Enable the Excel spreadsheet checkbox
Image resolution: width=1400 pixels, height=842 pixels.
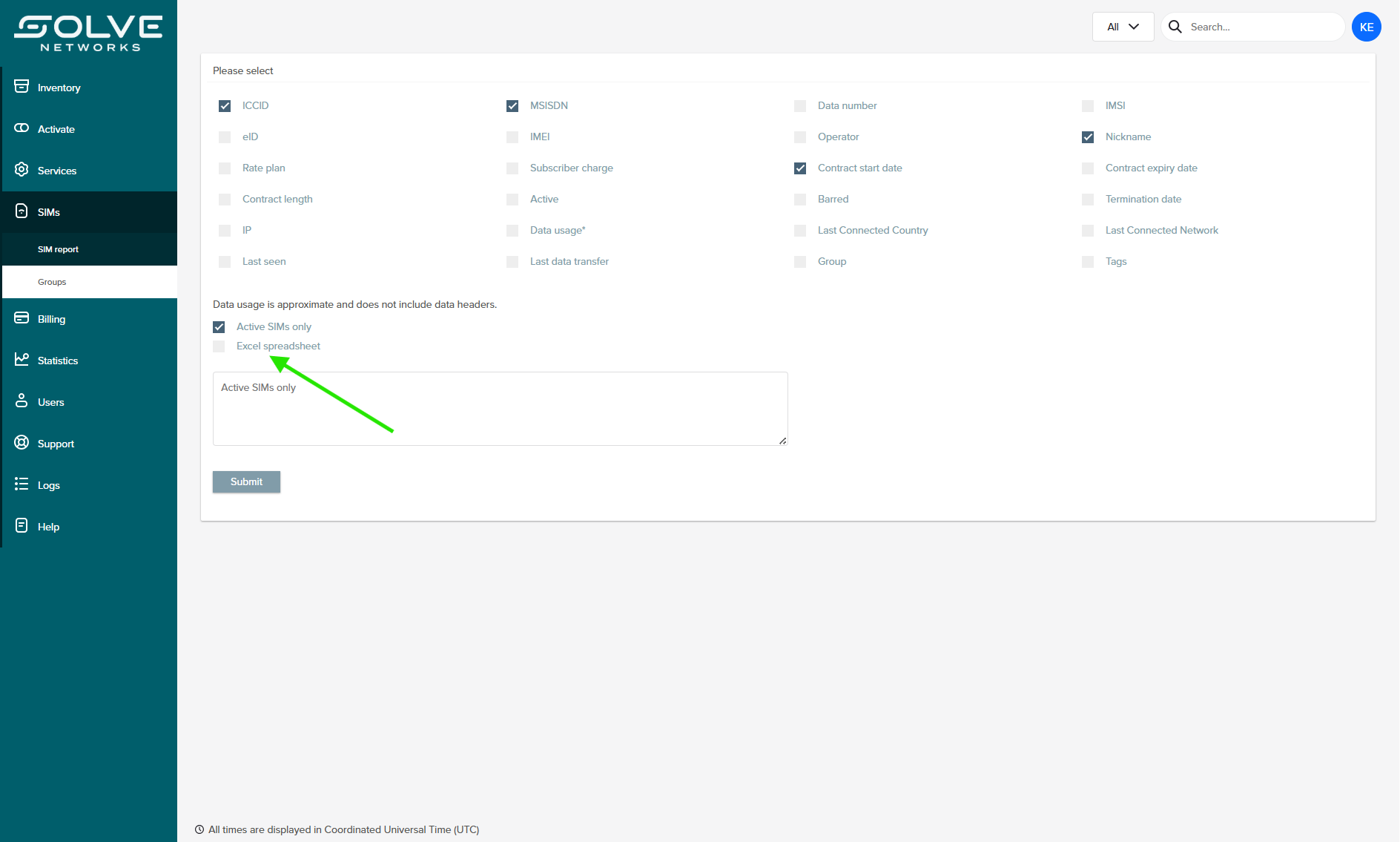[x=219, y=346]
